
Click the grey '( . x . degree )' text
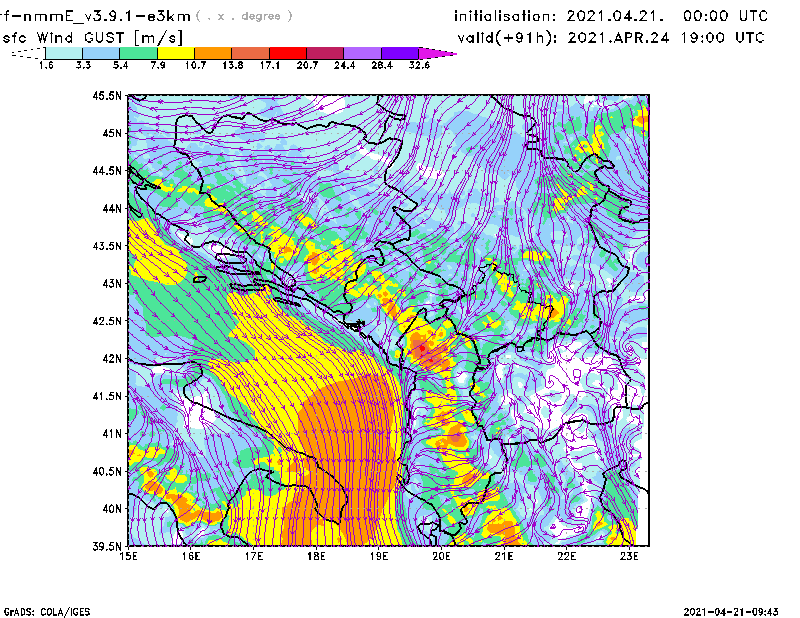pos(244,16)
